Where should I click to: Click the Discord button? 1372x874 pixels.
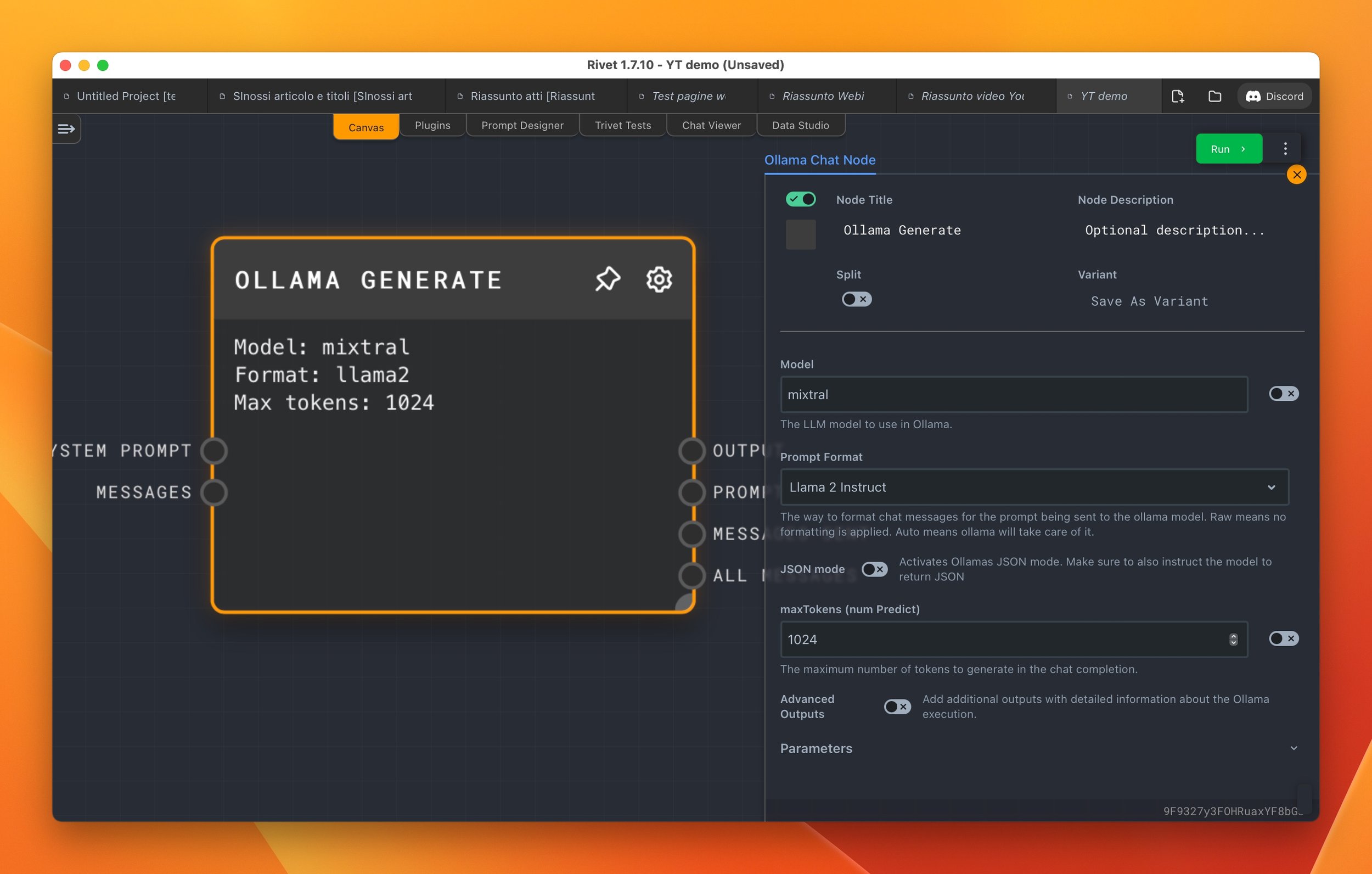1275,97
